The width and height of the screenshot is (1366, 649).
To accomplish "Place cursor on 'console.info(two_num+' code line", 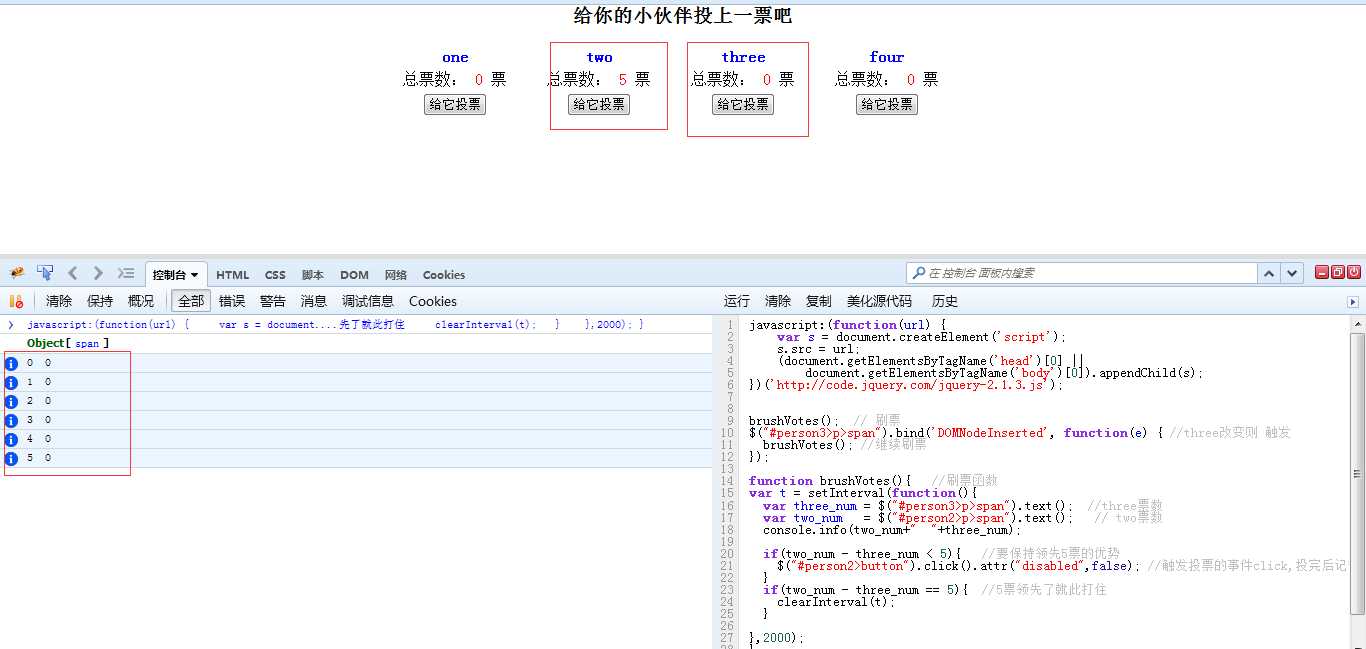I will (x=892, y=530).
